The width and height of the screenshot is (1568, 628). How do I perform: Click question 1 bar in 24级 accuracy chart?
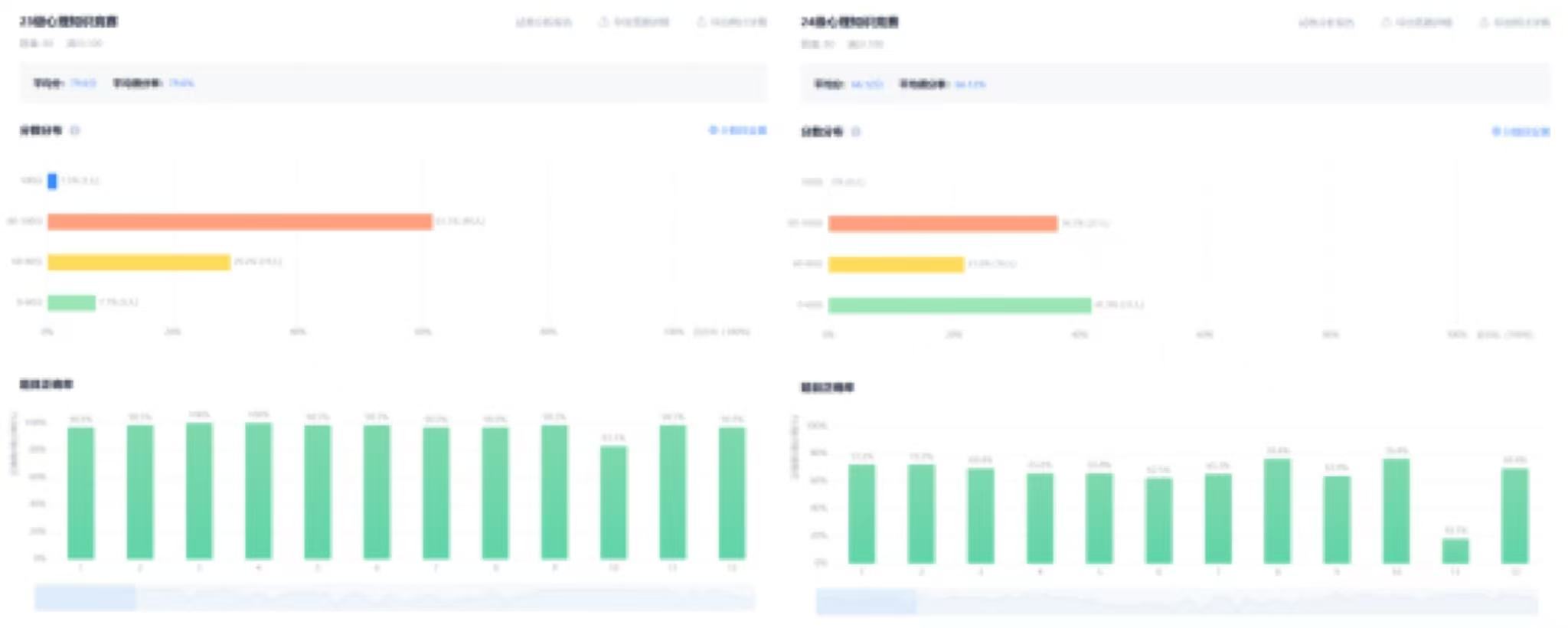[862, 514]
